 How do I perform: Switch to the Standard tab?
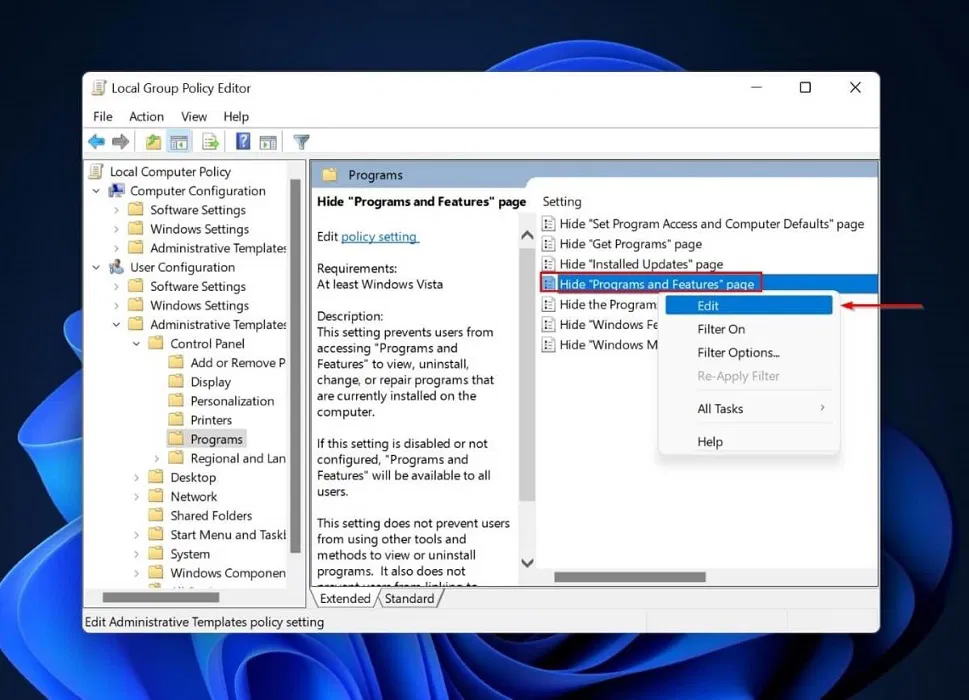(x=409, y=599)
